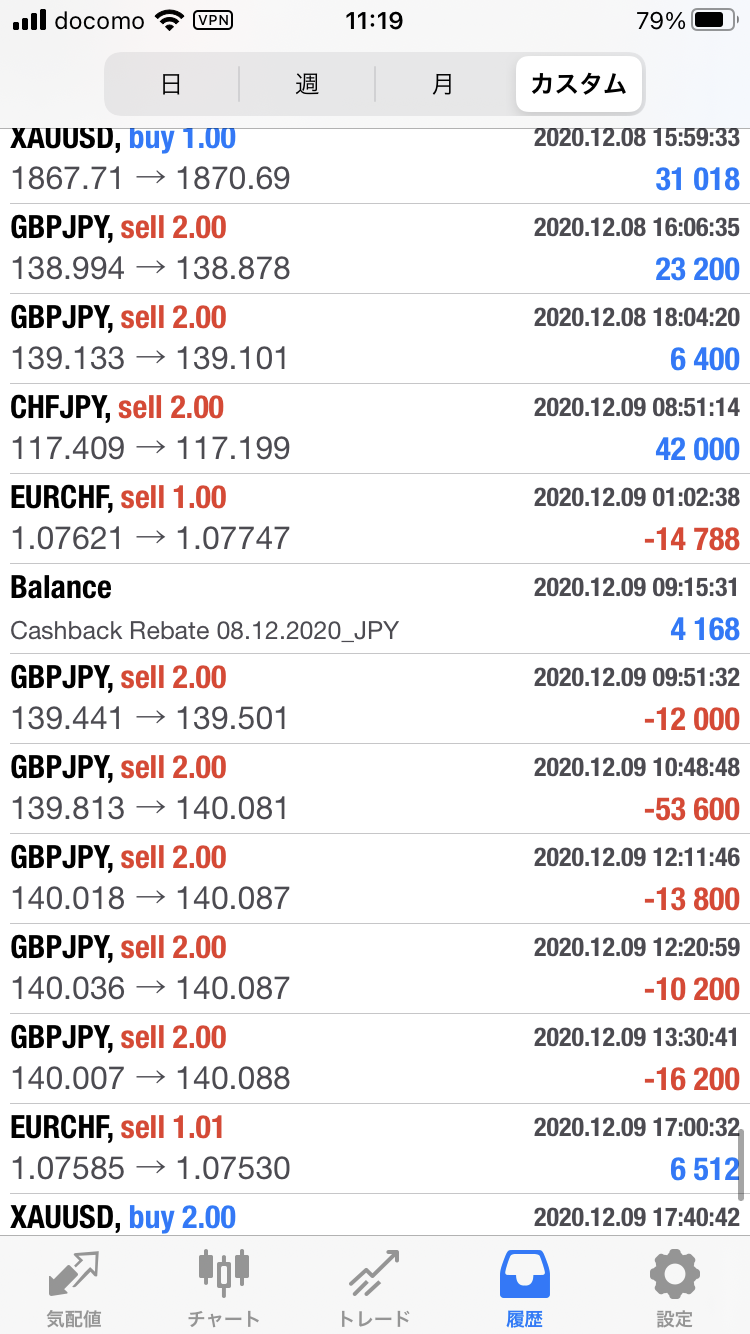Tap the GBPJPY trade with -53 600 loss
Image resolution: width=750 pixels, height=1334 pixels.
coord(375,789)
